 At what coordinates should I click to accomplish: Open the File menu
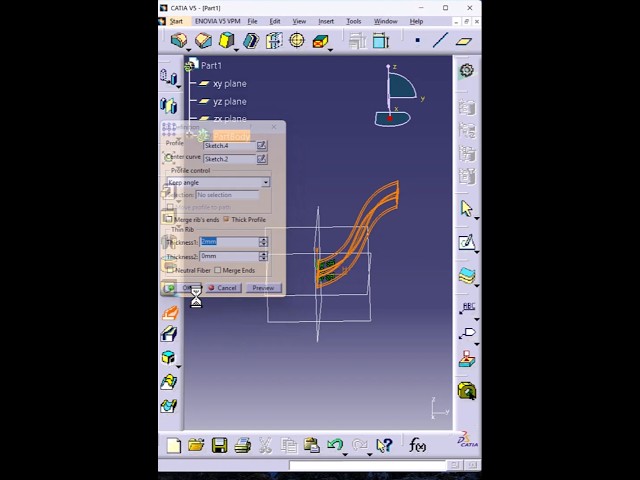click(252, 21)
